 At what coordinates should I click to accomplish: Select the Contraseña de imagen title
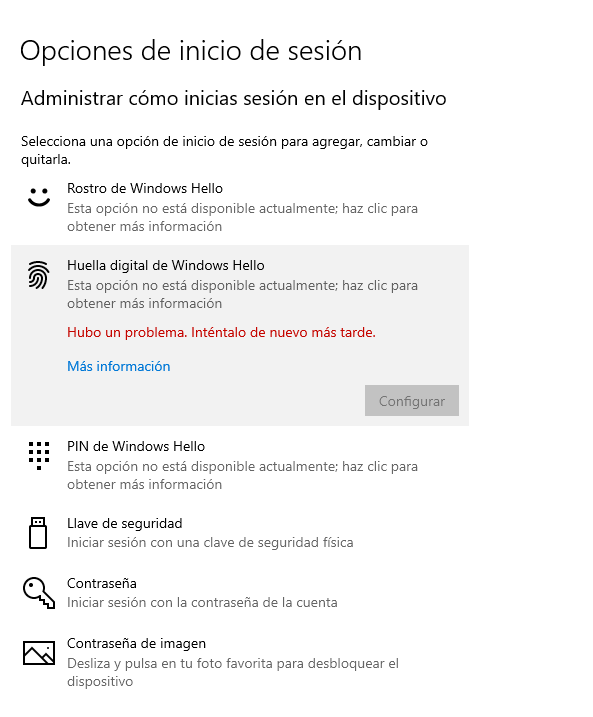click(136, 643)
